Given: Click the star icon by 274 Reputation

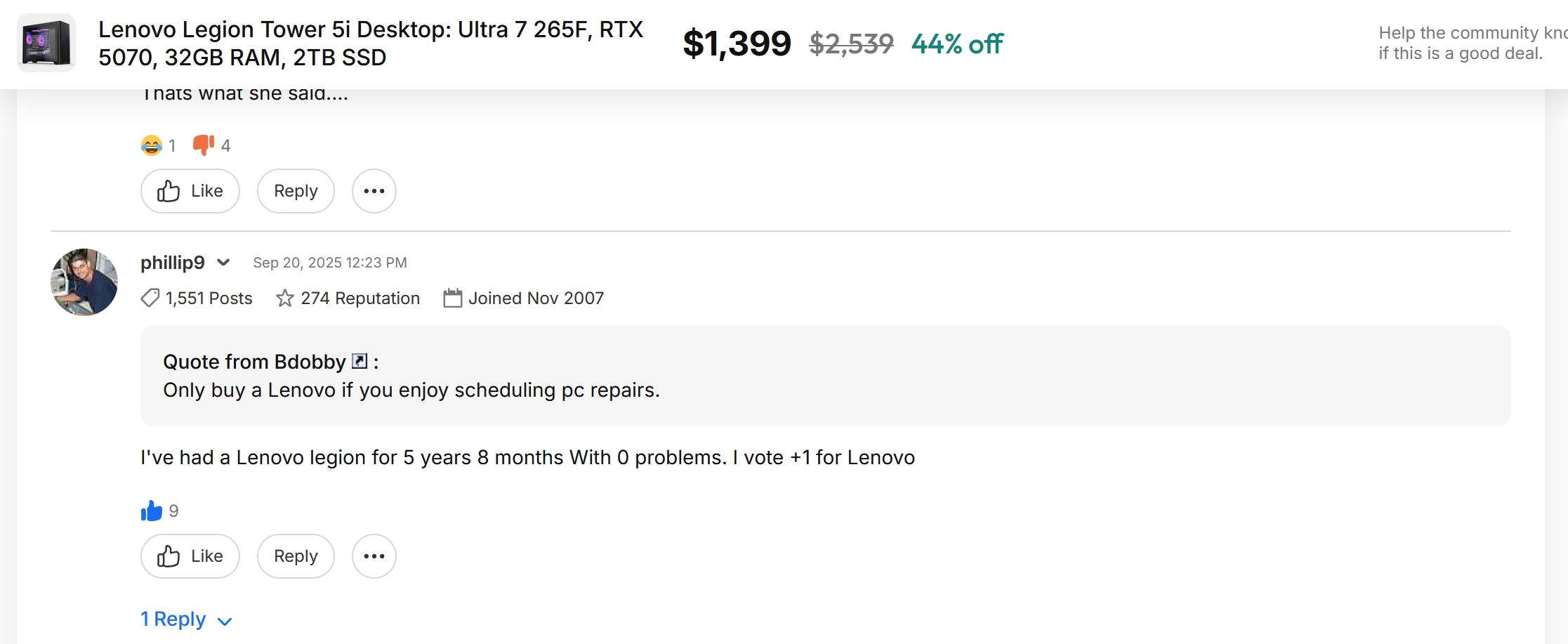Looking at the screenshot, I should [x=284, y=298].
